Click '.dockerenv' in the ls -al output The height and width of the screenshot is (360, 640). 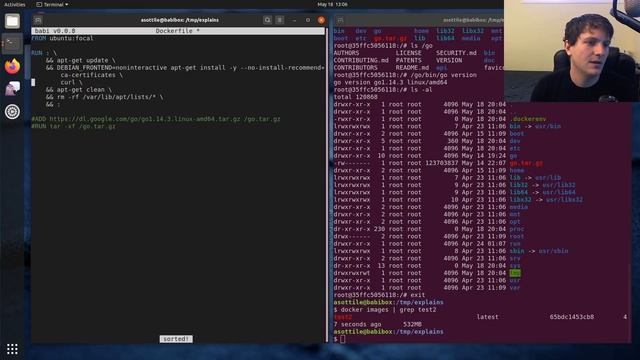point(528,119)
